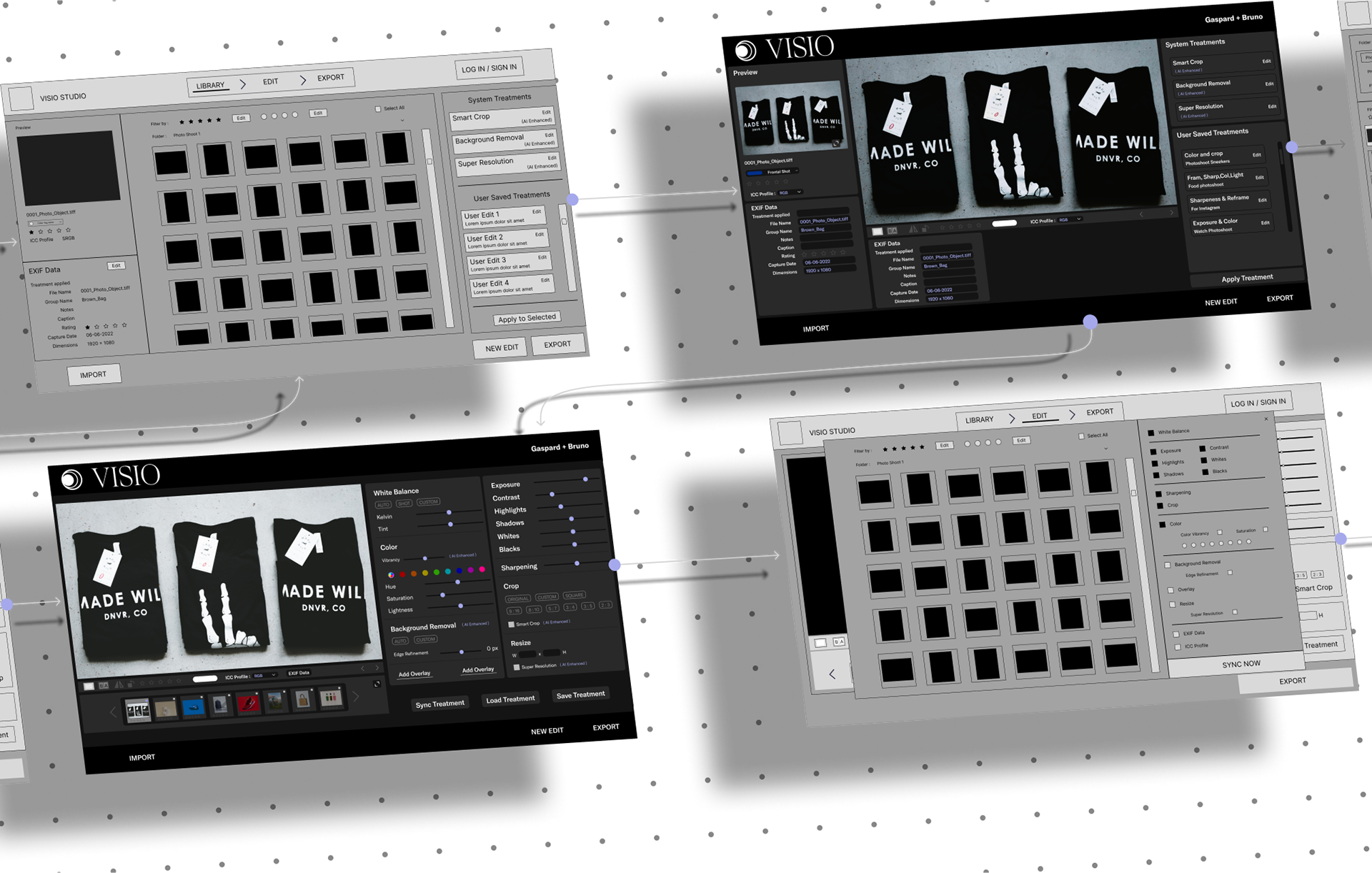The image size is (1372, 873).
Task: Click the Visio logo in the top-right dark screen
Action: 785,49
